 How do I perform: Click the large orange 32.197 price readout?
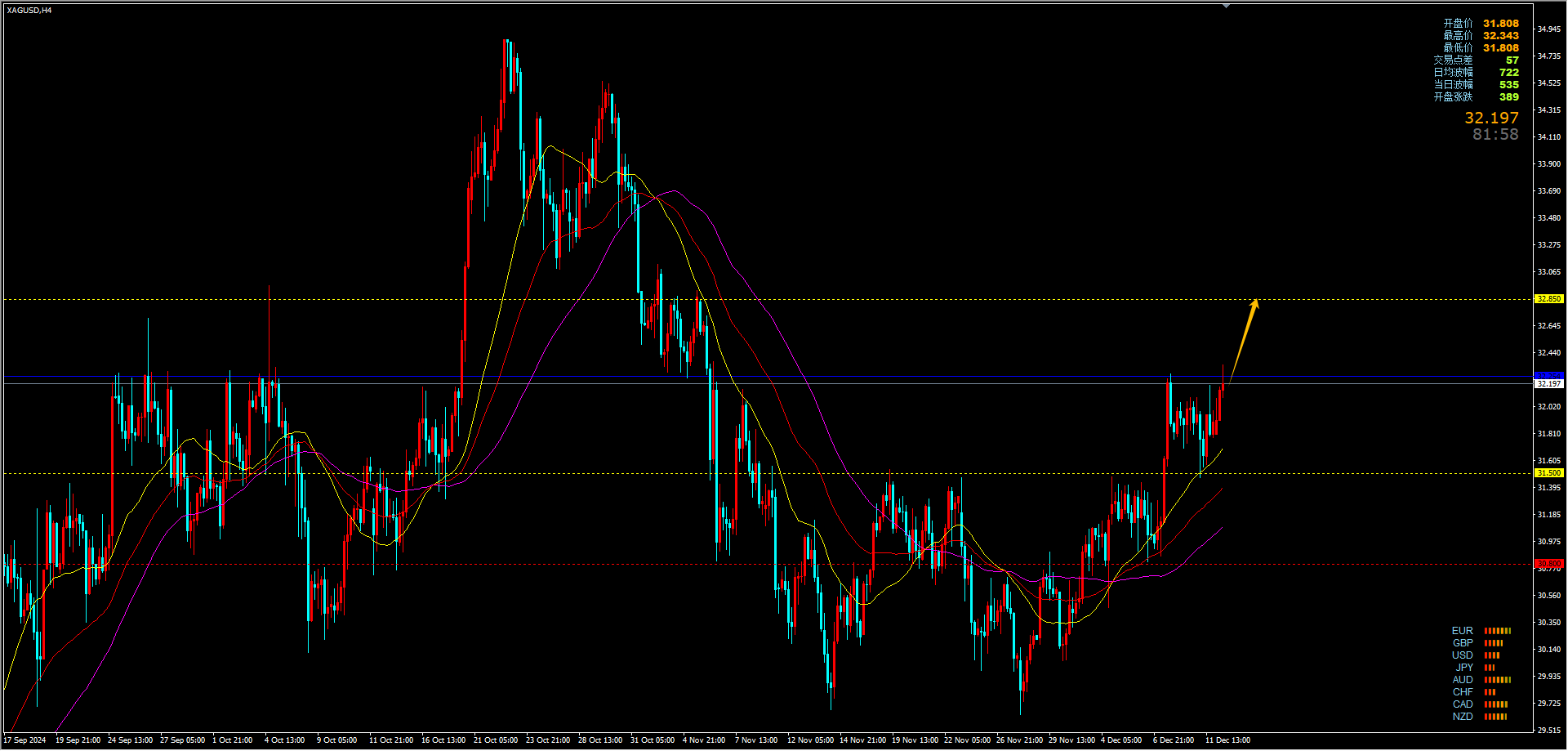pyautogui.click(x=1491, y=118)
